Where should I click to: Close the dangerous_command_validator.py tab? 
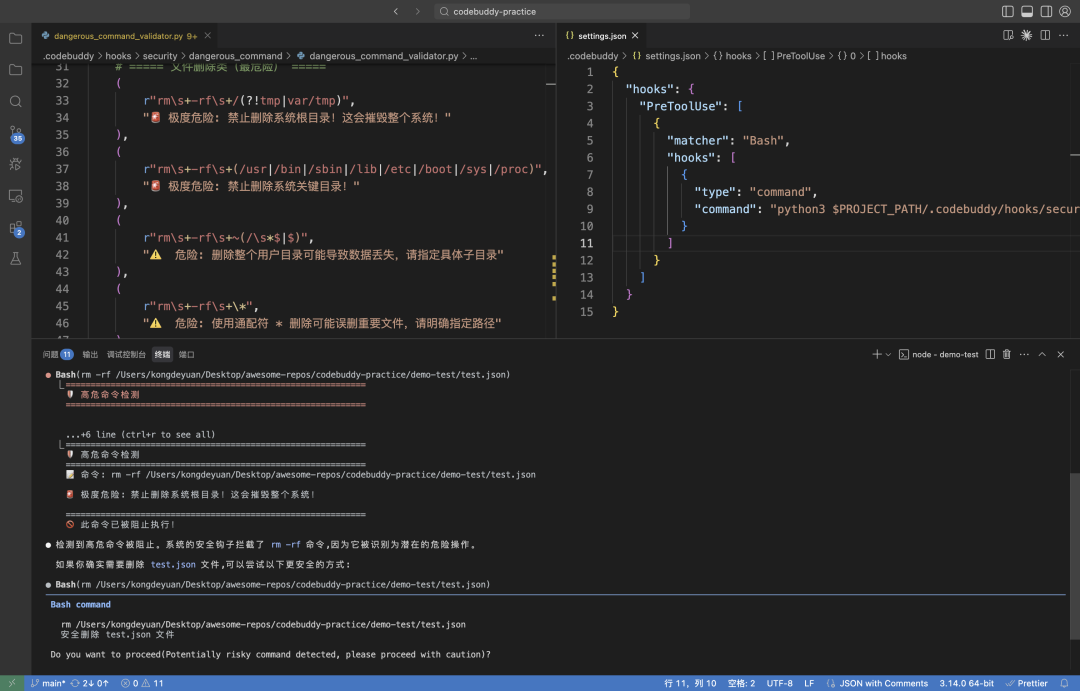click(207, 35)
